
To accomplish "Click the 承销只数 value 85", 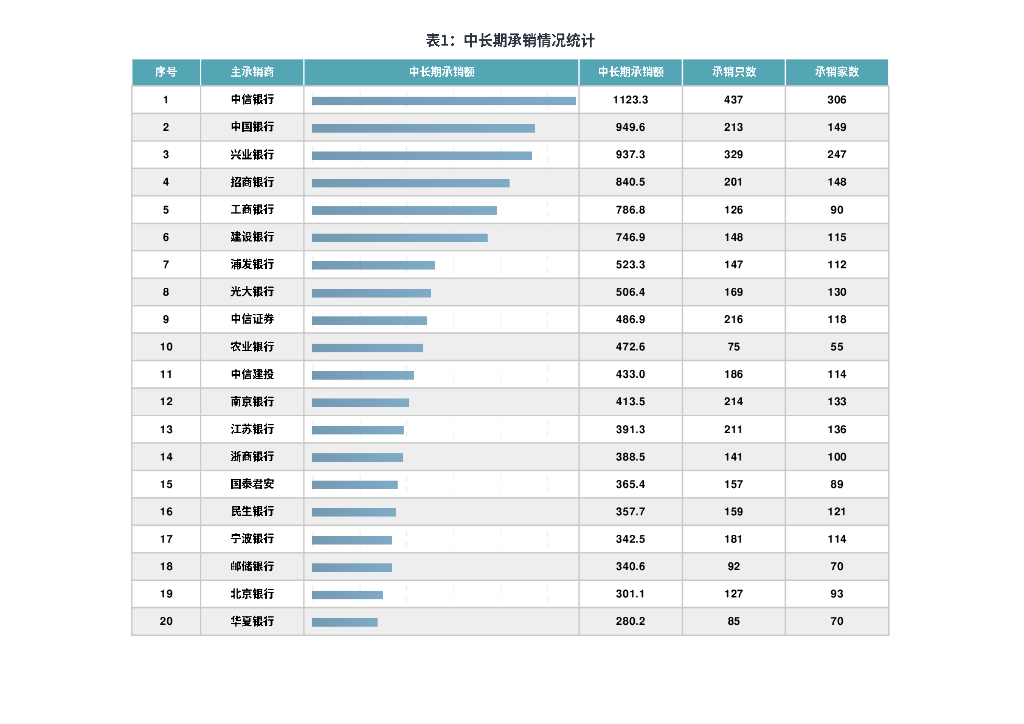I will 733,621.
